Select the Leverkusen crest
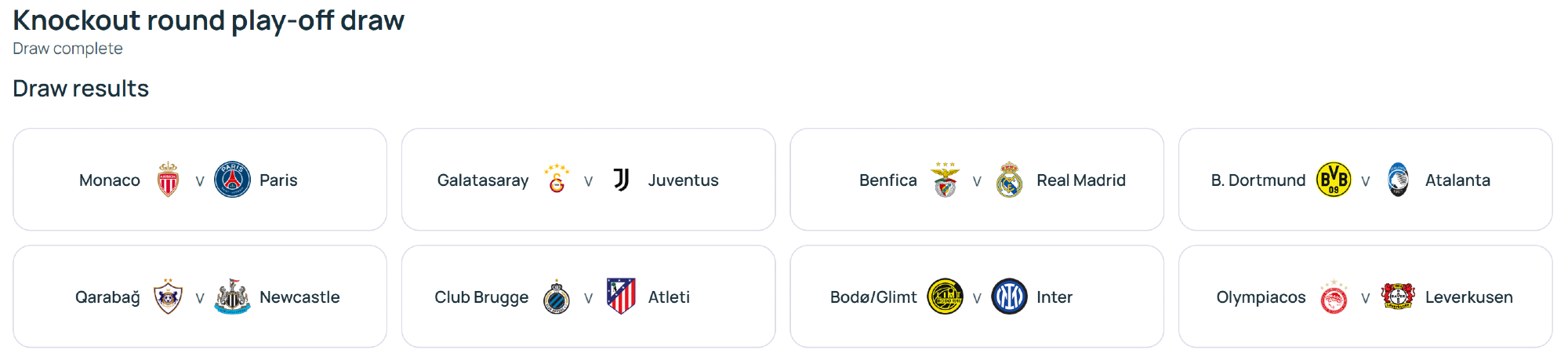This screenshot has width=1568, height=364. tap(1398, 297)
